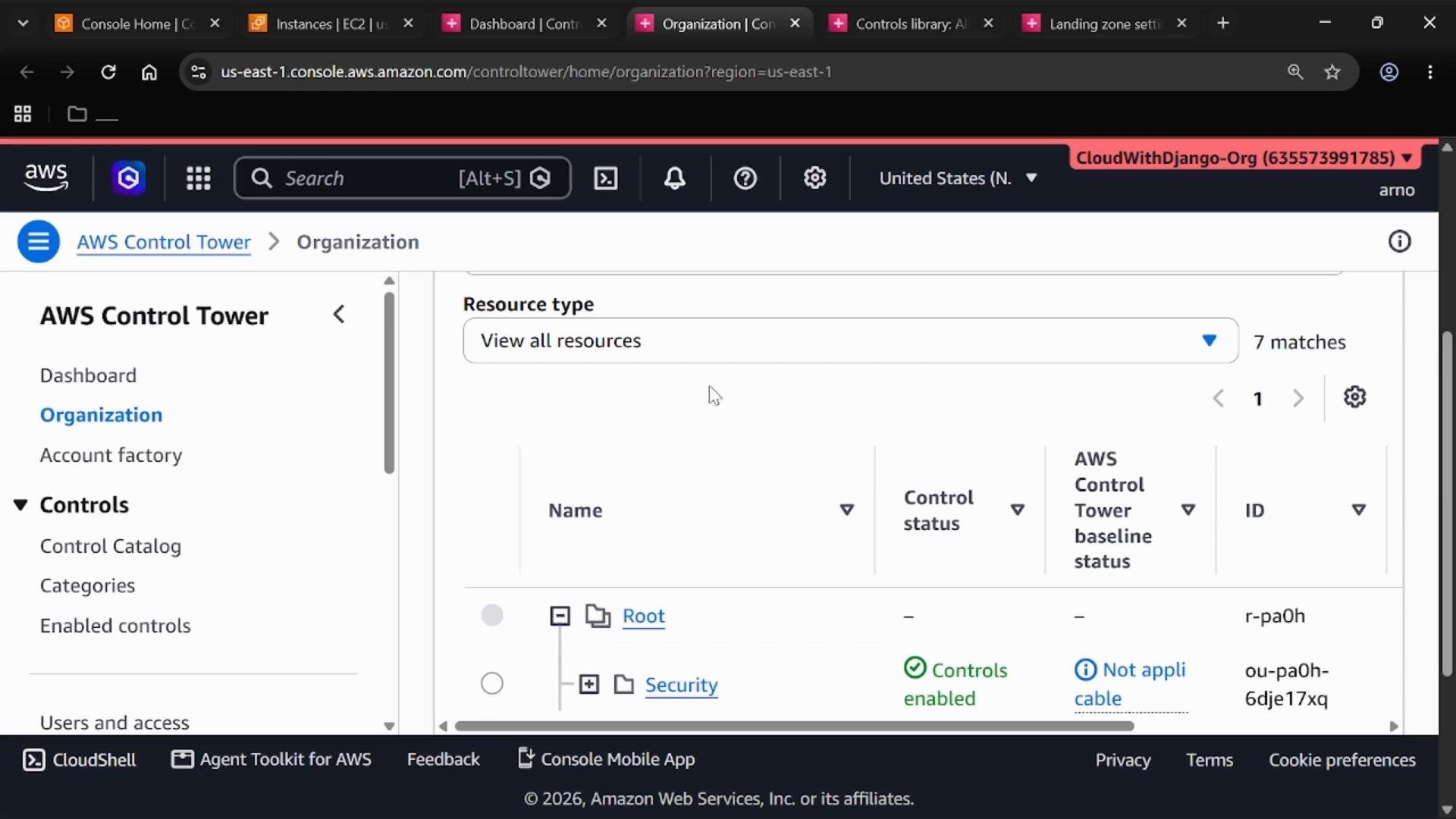The image size is (1456, 819).
Task: Go to next page of results
Action: pyautogui.click(x=1298, y=398)
